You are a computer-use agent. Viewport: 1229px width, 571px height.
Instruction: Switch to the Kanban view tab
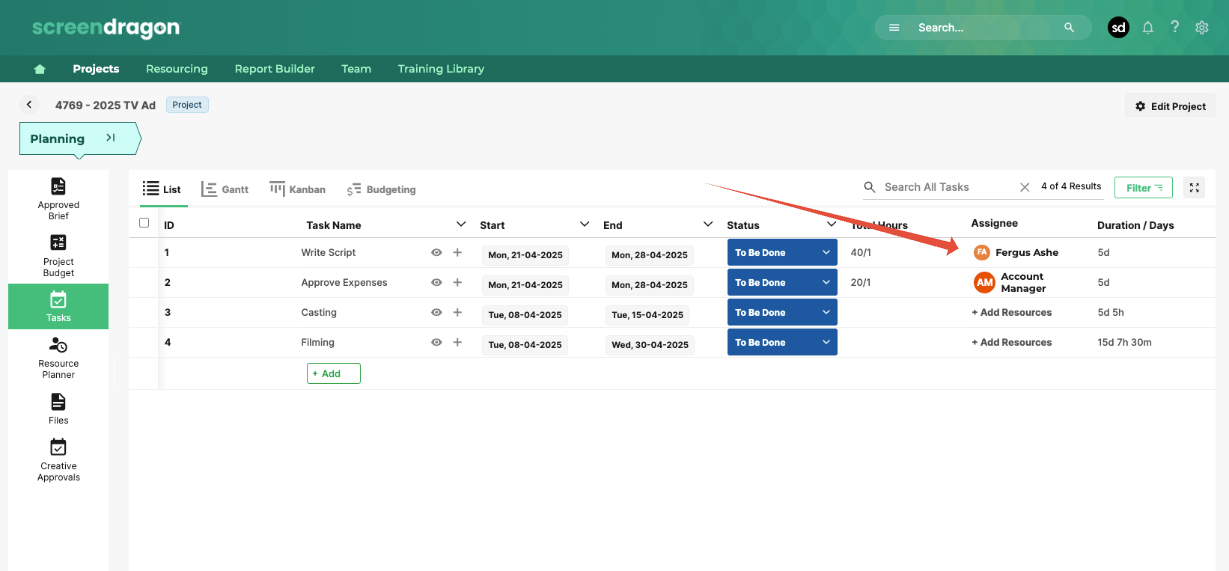point(298,189)
